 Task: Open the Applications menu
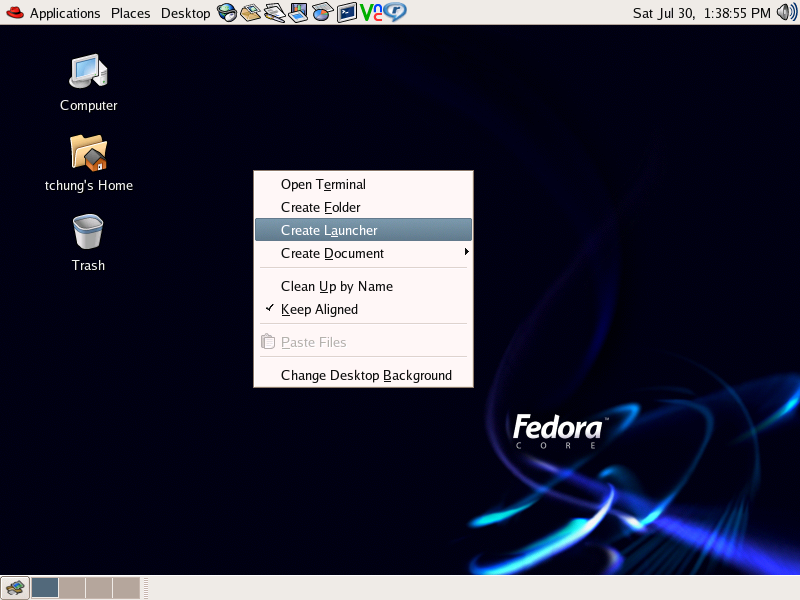point(65,13)
